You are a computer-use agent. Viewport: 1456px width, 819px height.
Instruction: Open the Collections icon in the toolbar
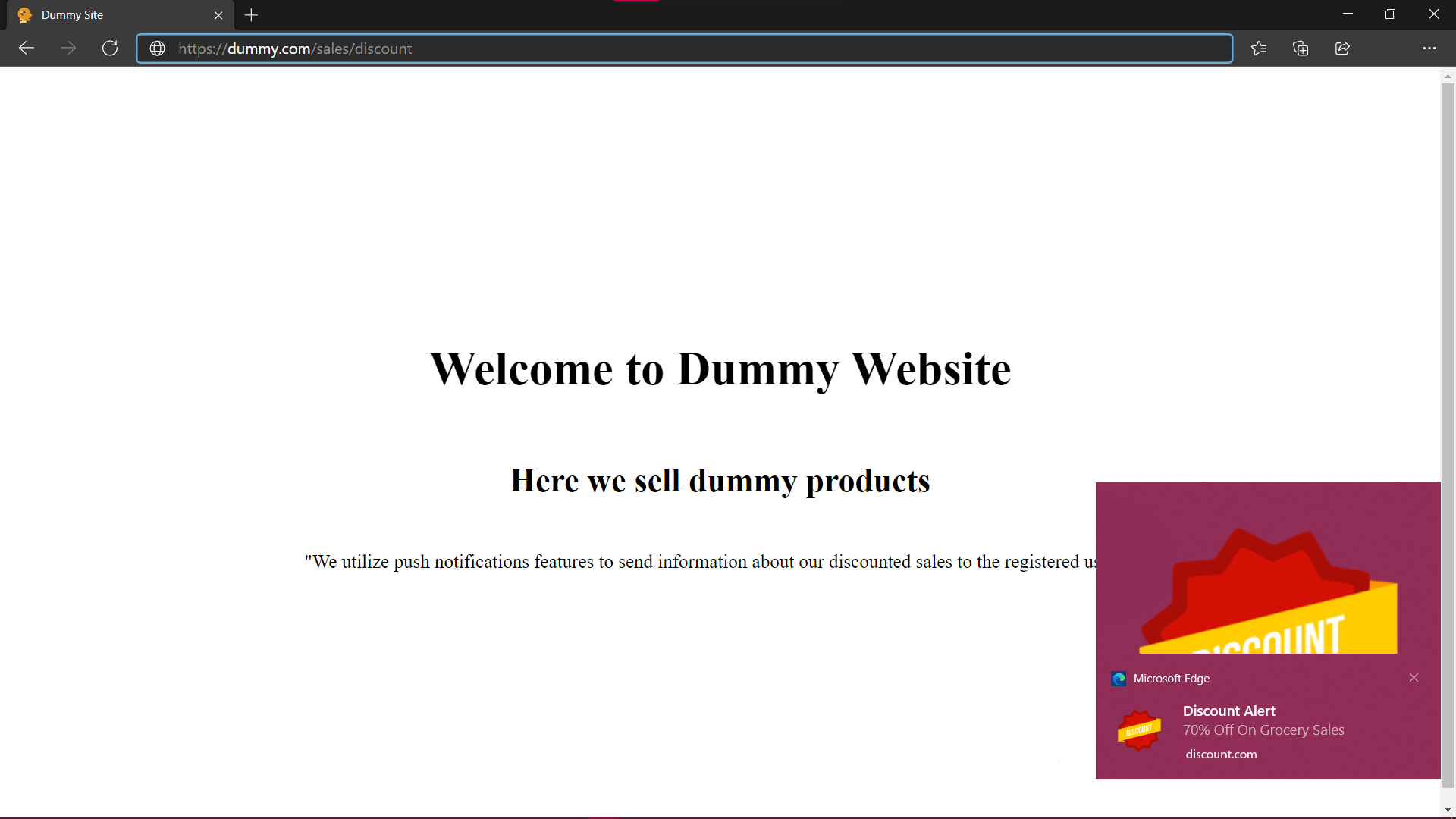point(1301,49)
